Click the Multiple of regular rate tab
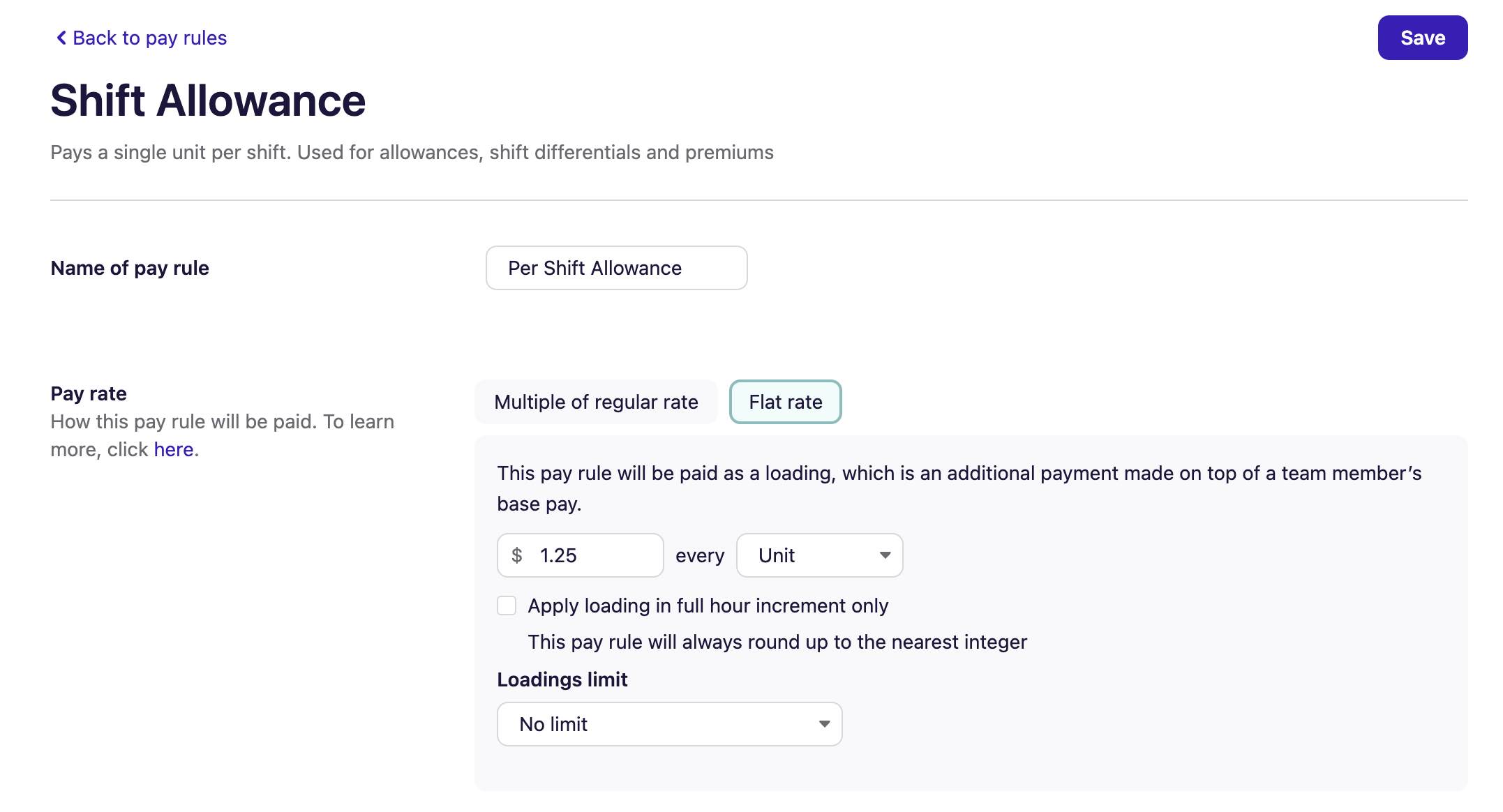Image resolution: width=1503 pixels, height=812 pixels. [x=595, y=402]
